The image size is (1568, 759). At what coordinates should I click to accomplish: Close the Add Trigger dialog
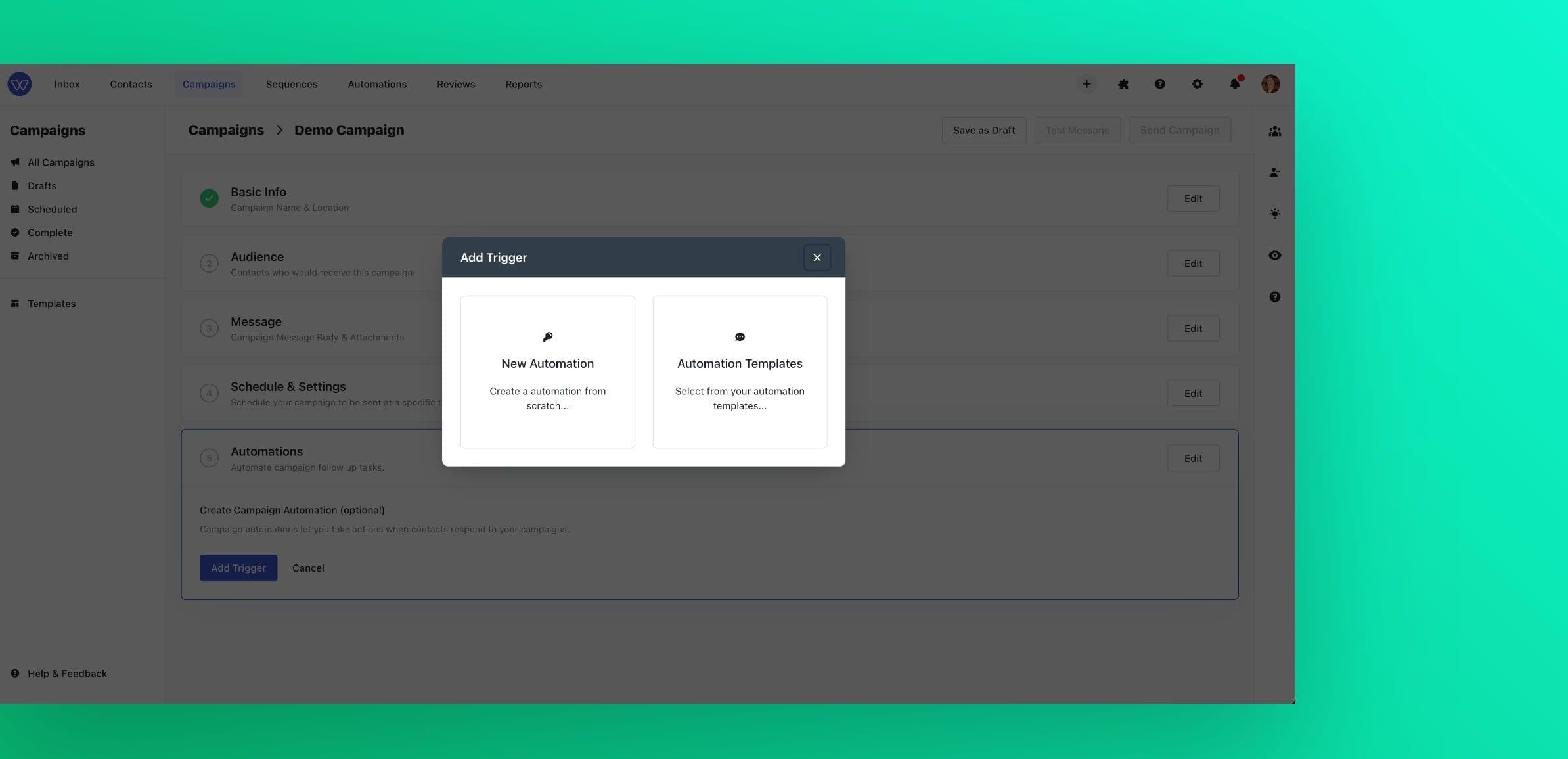pyautogui.click(x=817, y=257)
